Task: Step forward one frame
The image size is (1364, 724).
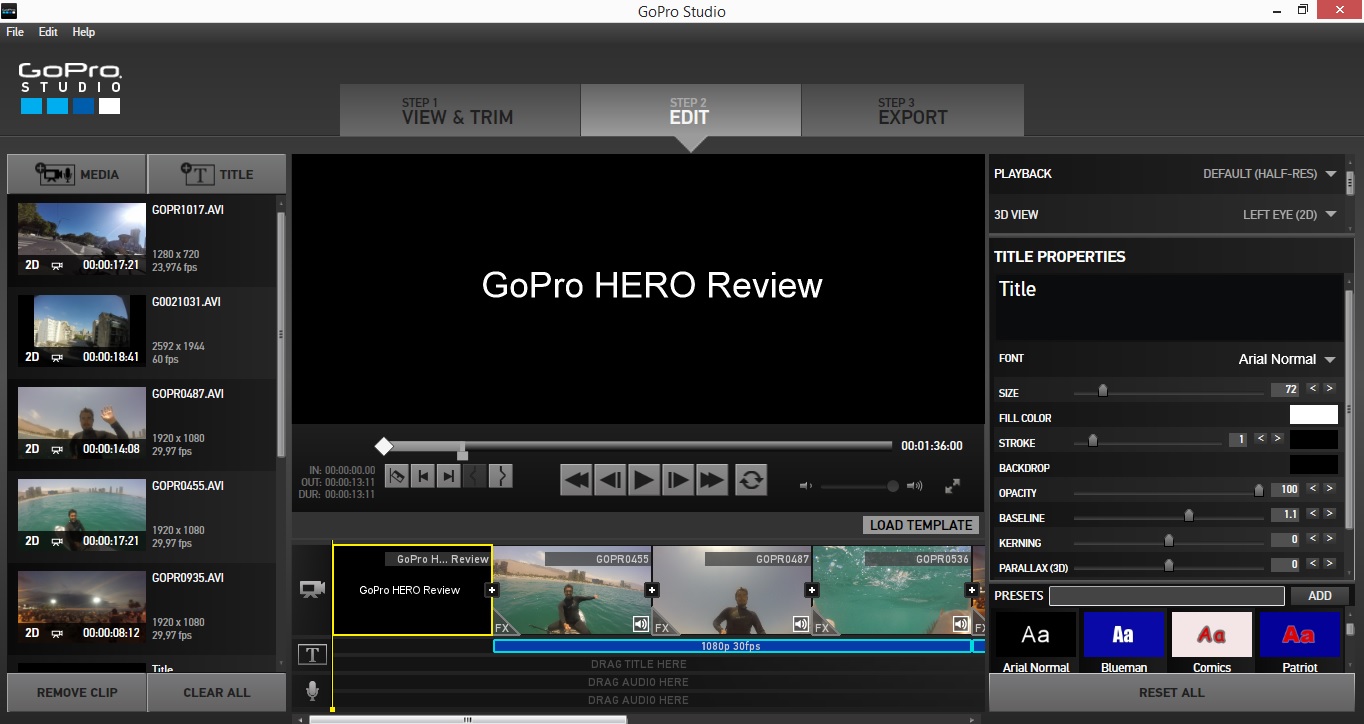Action: click(678, 480)
